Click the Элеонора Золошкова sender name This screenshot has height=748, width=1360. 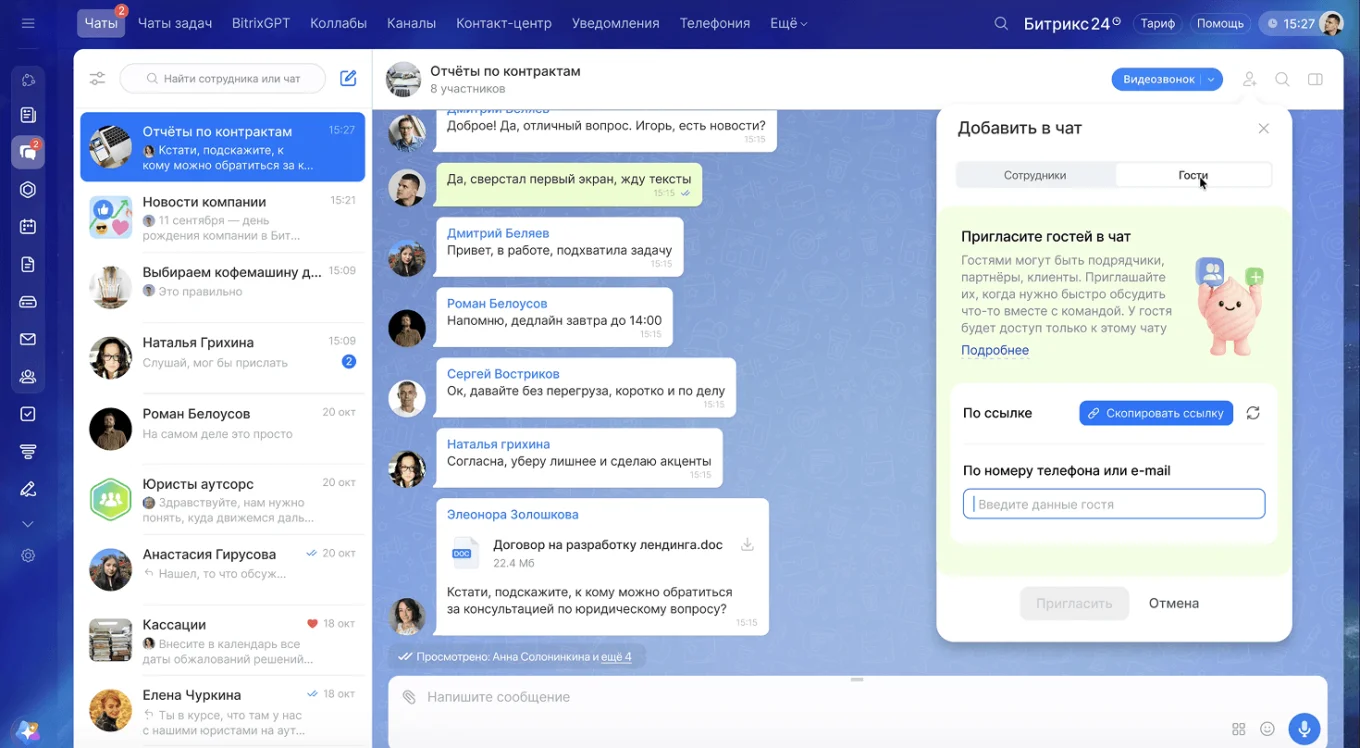click(x=512, y=514)
